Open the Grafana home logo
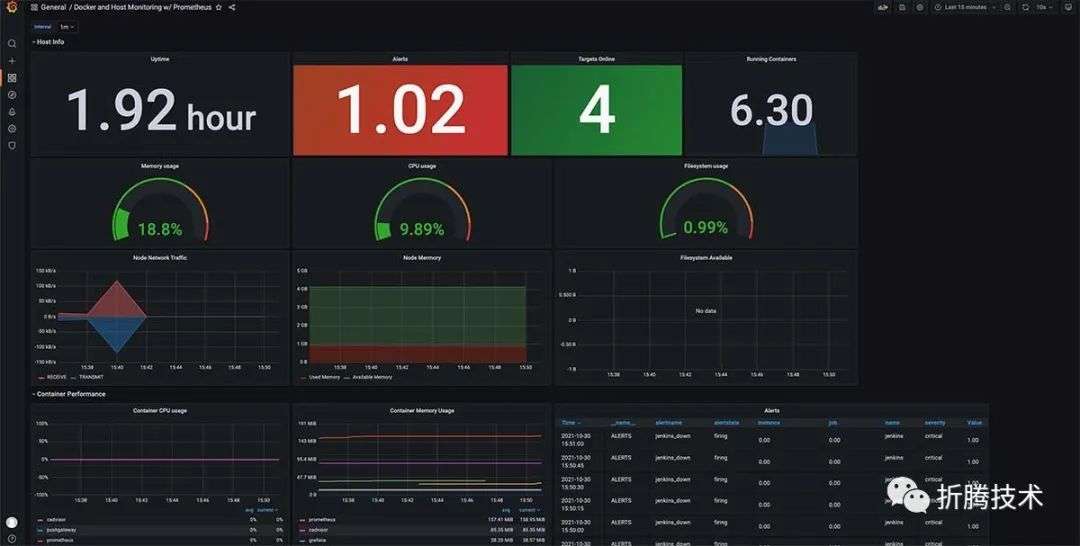 [x=12, y=7]
